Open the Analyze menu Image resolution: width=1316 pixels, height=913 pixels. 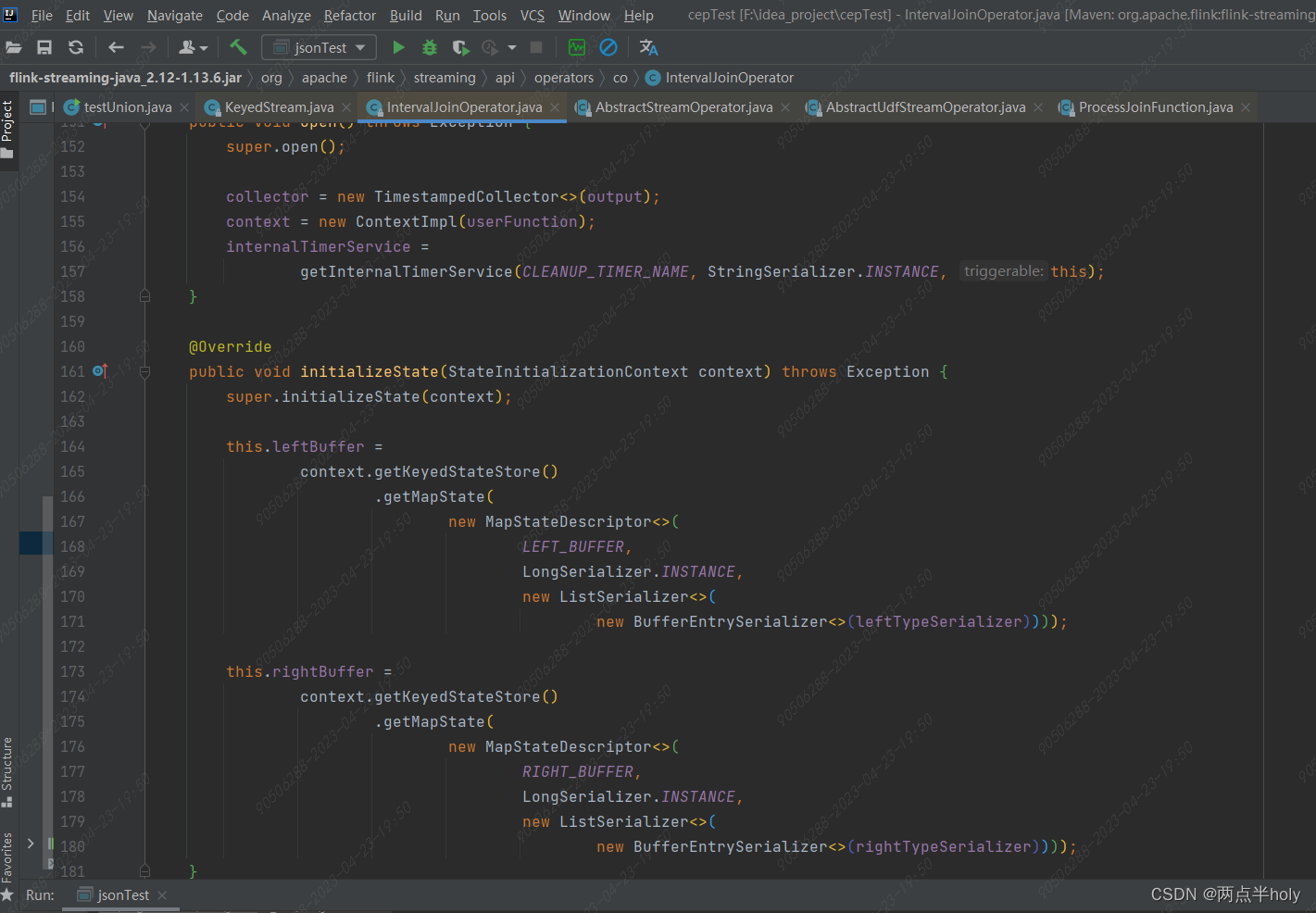point(286,16)
